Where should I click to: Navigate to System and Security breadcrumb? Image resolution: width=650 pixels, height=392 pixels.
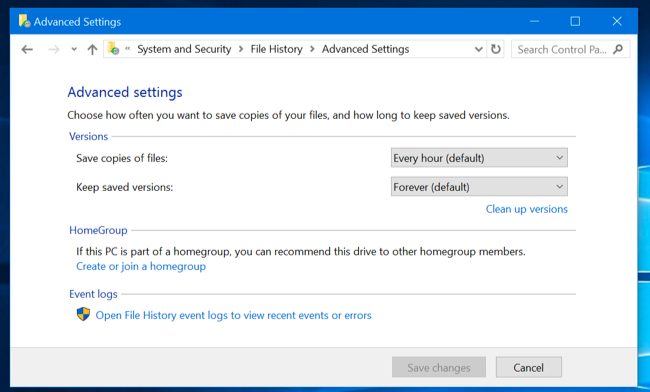click(184, 49)
